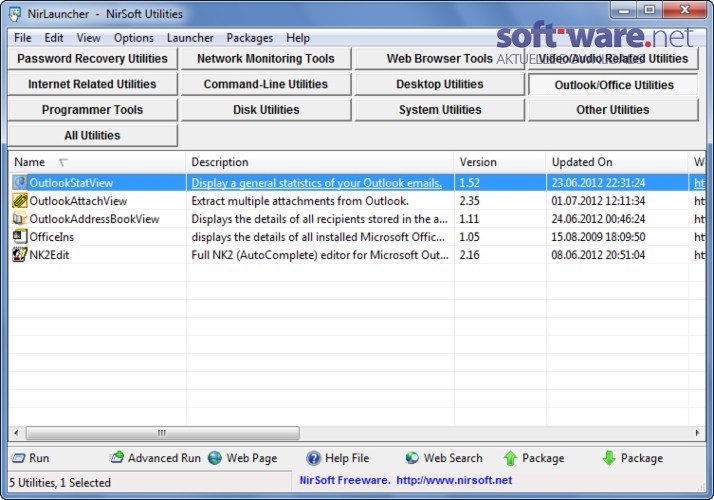Open the Edit menu
Image resolution: width=714 pixels, height=500 pixels.
[x=54, y=38]
